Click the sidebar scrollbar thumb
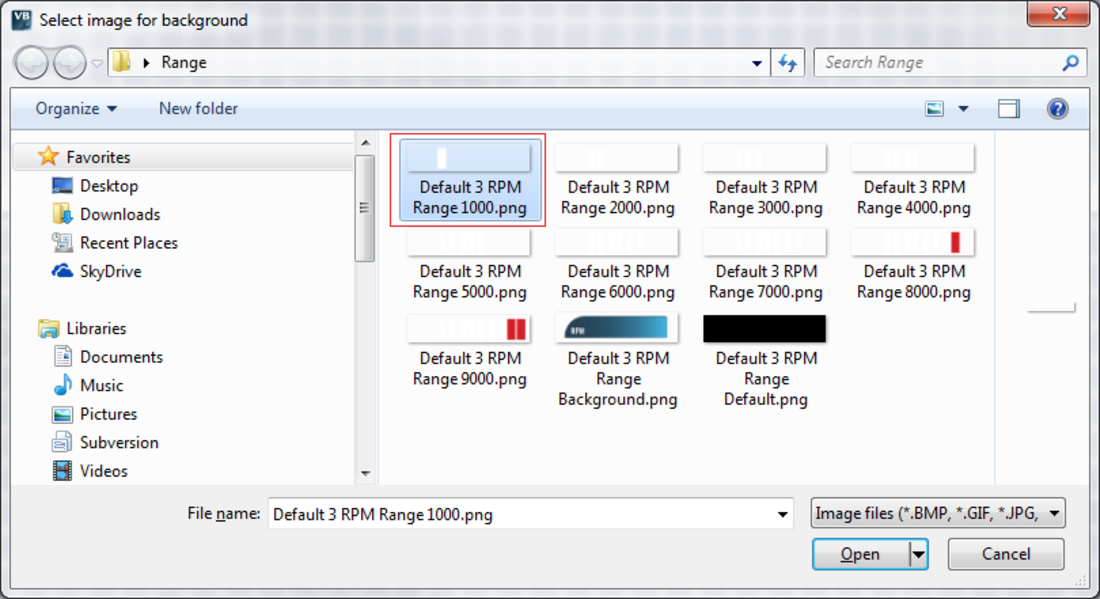The image size is (1100, 599). coord(365,208)
